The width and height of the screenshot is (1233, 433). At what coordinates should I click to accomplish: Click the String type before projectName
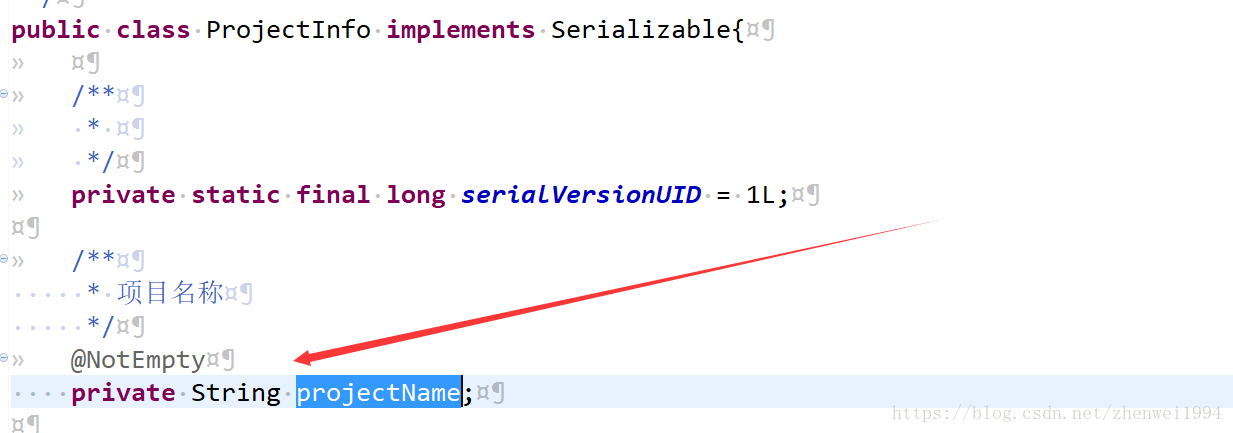[236, 393]
